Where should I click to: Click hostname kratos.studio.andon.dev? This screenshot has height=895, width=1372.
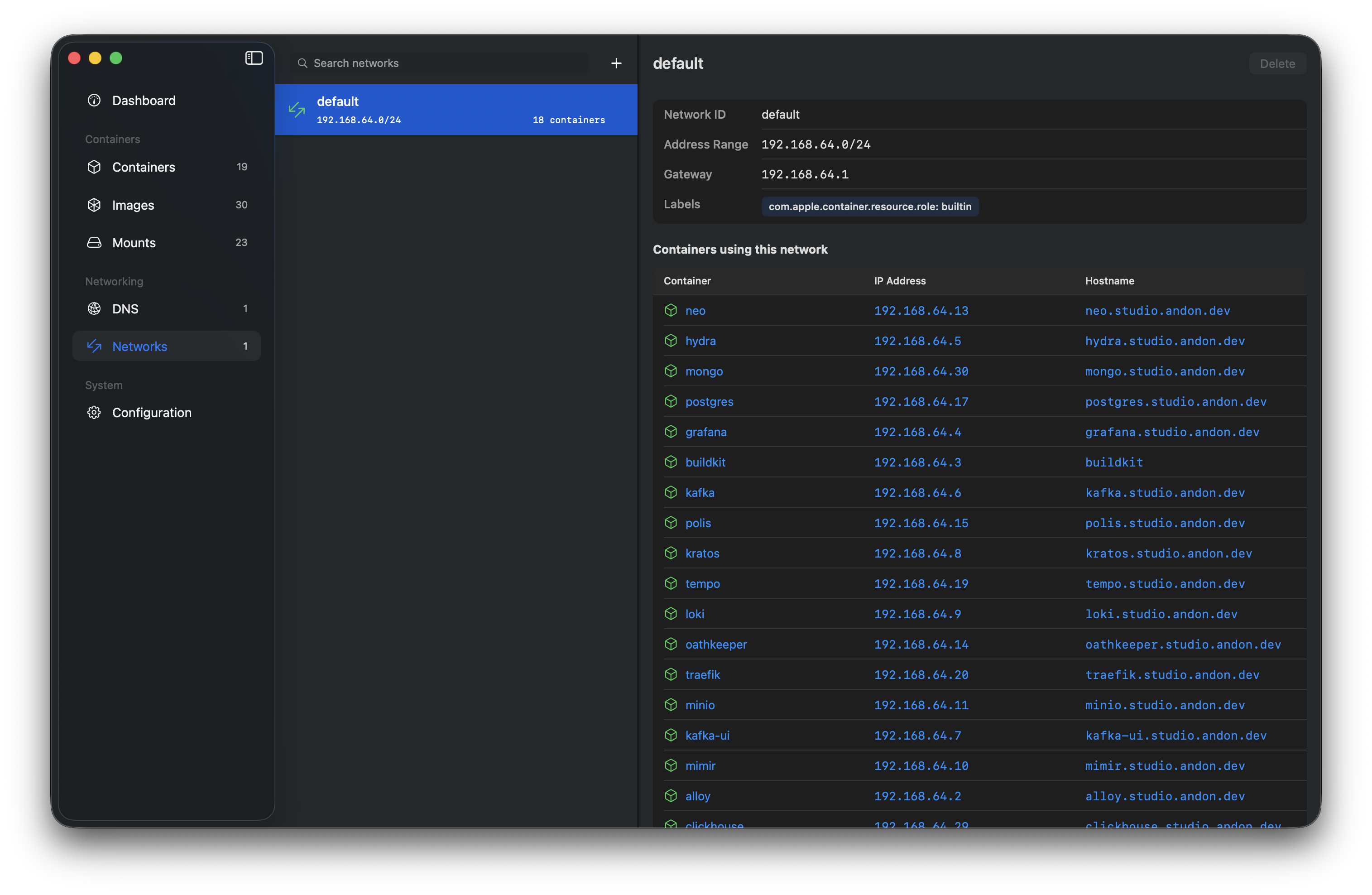coord(1169,553)
